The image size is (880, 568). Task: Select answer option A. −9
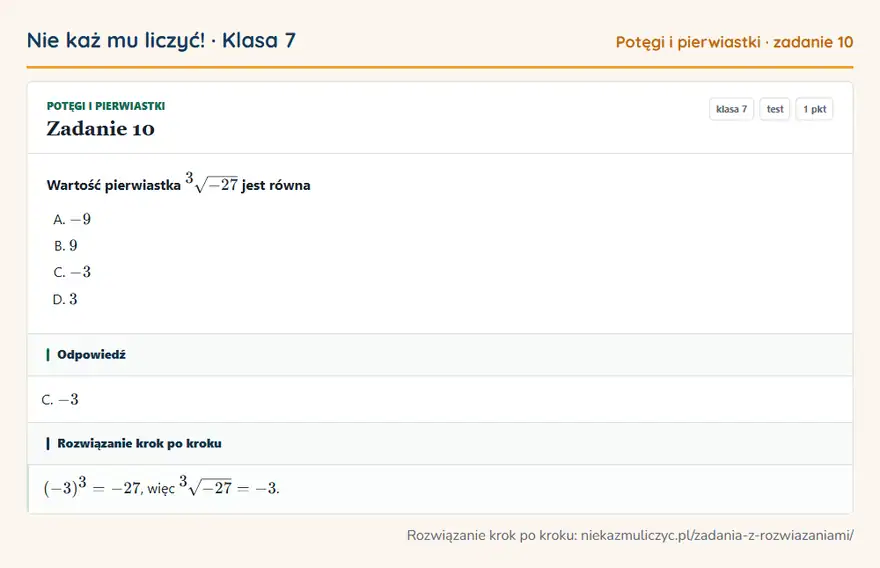point(72,219)
